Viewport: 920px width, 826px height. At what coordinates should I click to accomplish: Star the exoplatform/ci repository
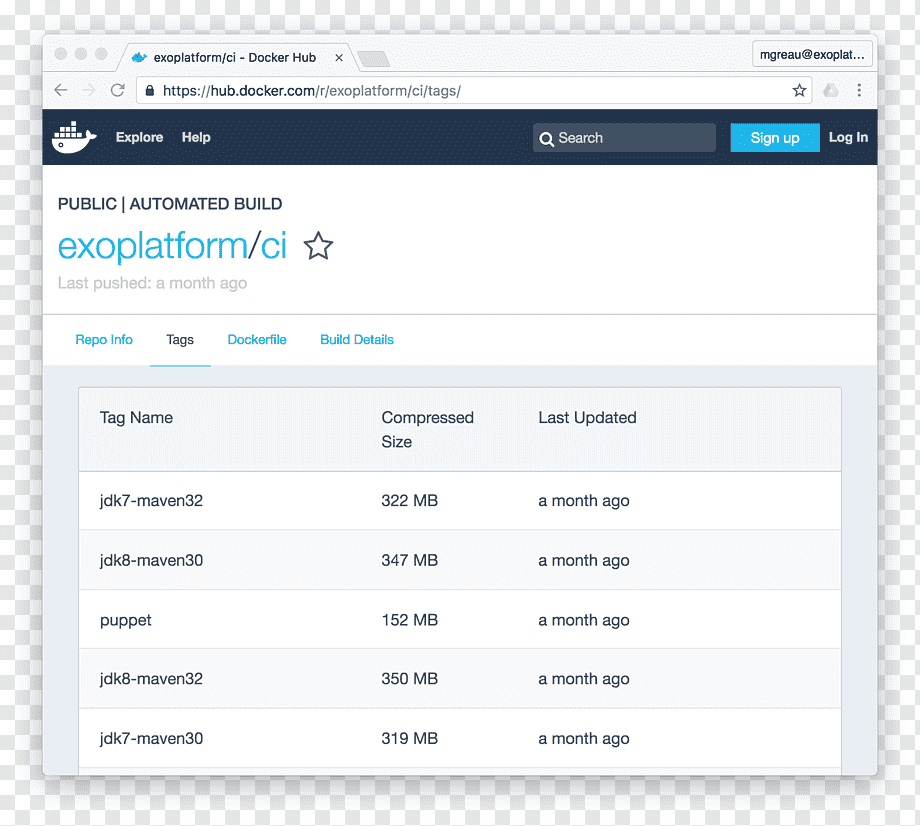click(x=318, y=246)
